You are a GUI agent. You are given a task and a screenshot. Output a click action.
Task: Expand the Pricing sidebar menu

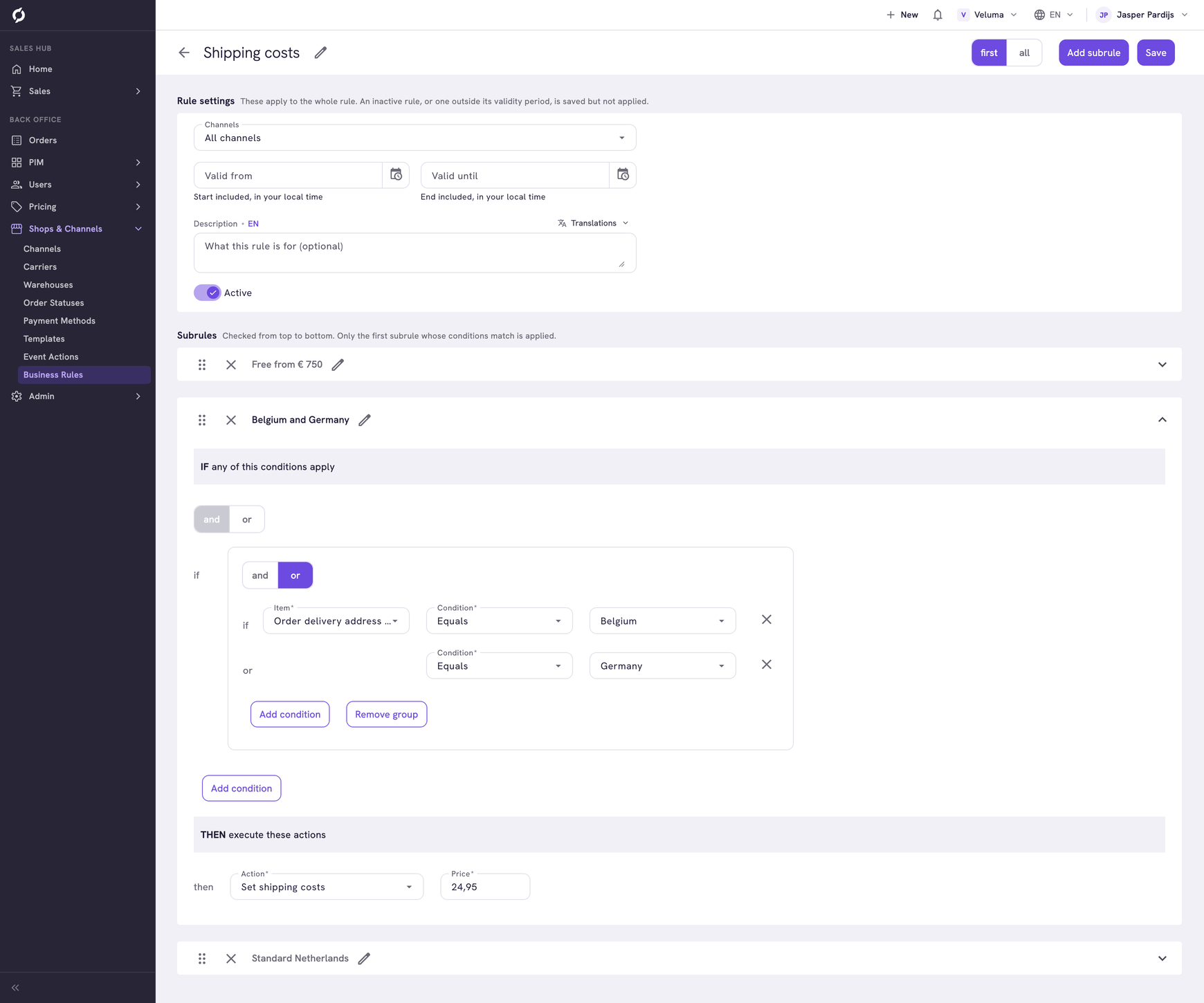pyautogui.click(x=77, y=207)
